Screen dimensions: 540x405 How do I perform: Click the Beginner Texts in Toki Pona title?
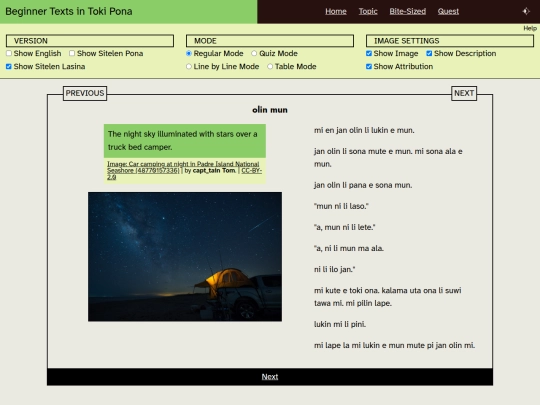click(x=69, y=11)
